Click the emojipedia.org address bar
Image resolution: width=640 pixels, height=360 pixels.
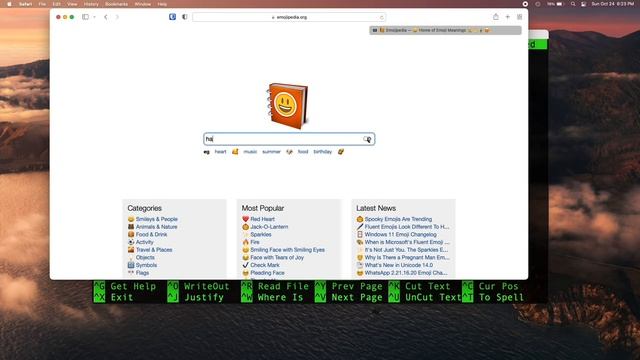[x=289, y=17]
